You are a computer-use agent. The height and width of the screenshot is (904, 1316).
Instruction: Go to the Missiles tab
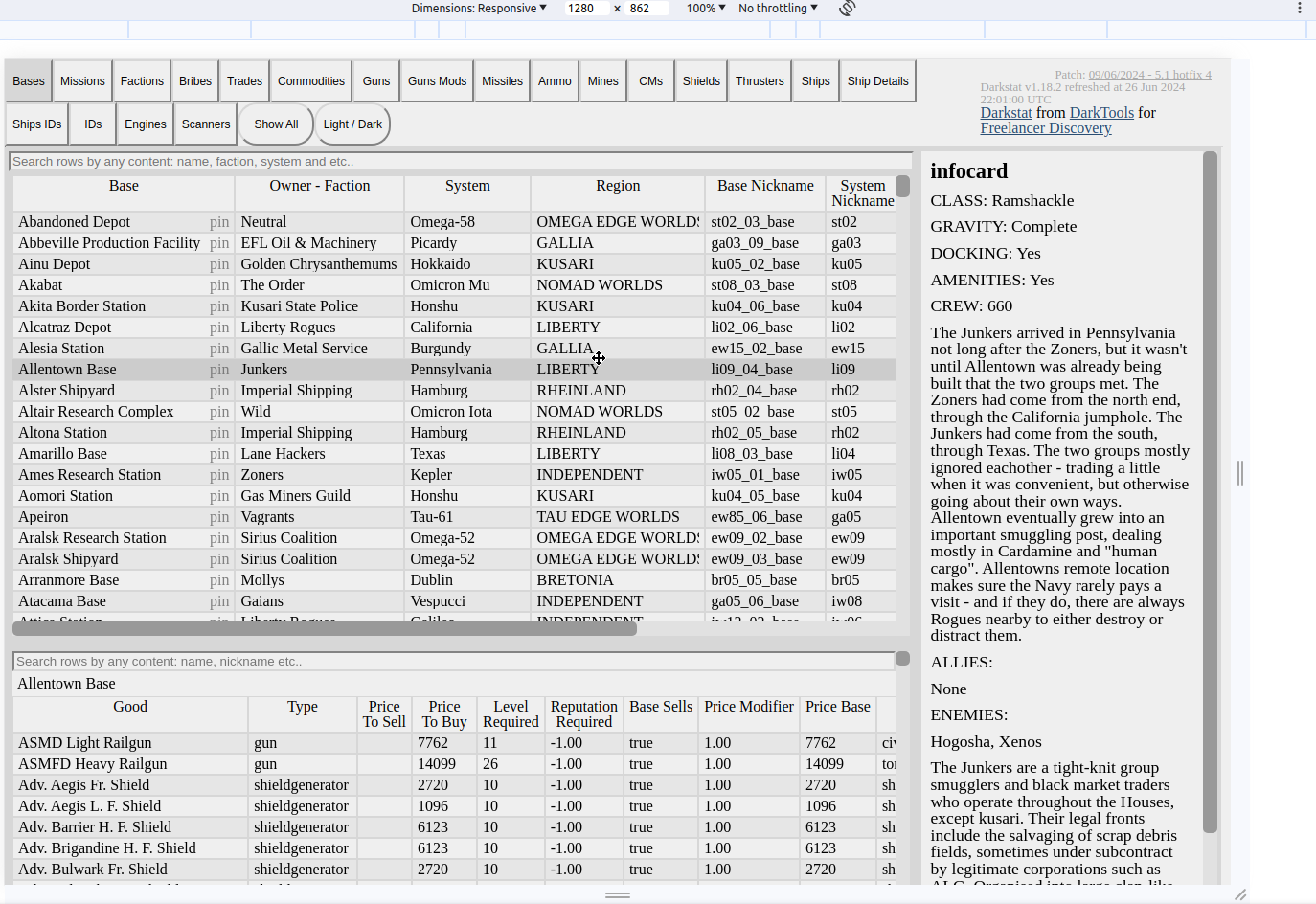tap(503, 81)
